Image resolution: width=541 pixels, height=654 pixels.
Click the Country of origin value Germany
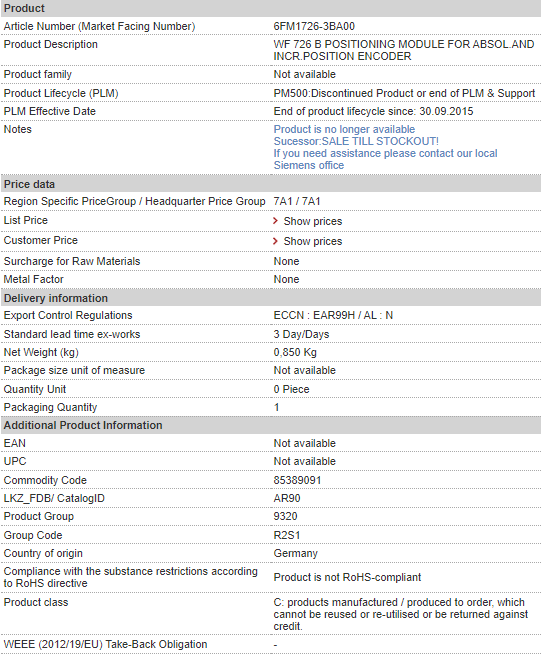coord(295,553)
